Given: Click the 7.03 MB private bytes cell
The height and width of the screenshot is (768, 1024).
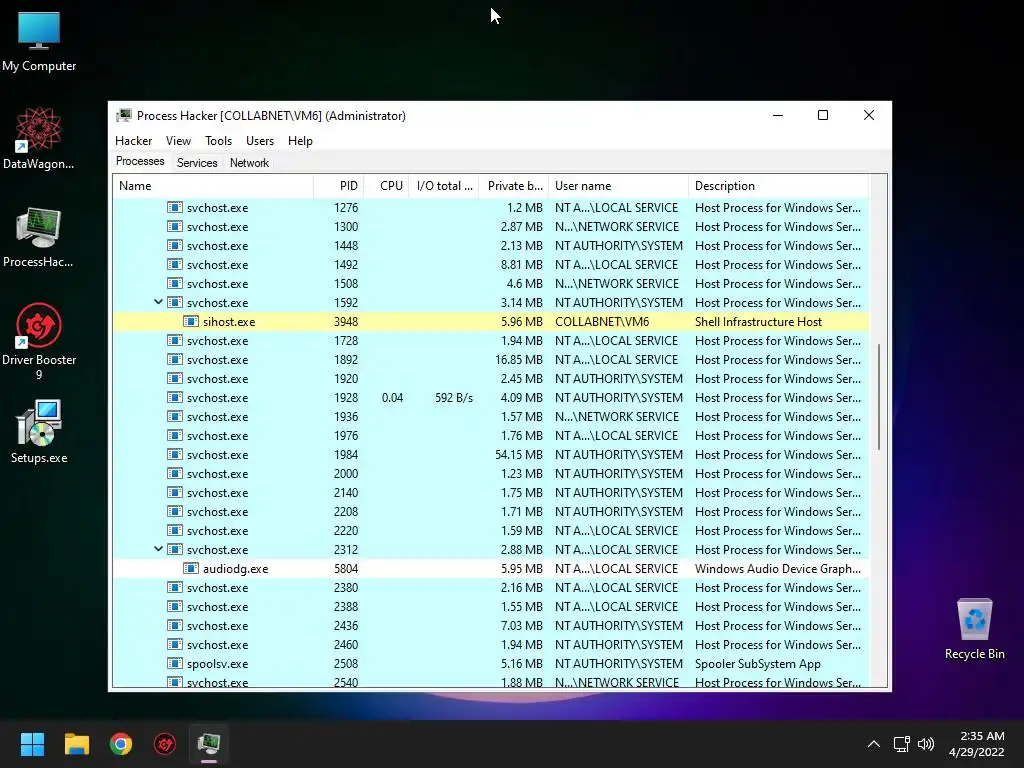Looking at the screenshot, I should [522, 626].
